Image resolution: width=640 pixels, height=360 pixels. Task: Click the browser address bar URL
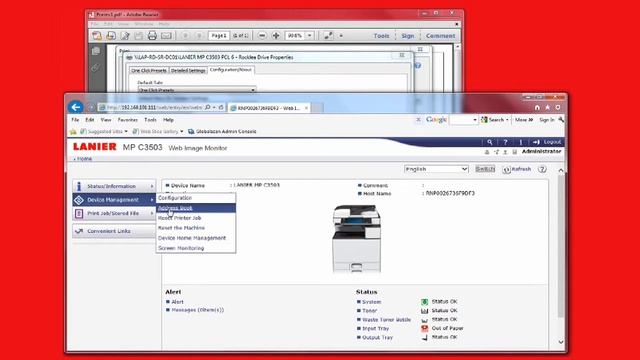tap(155, 107)
